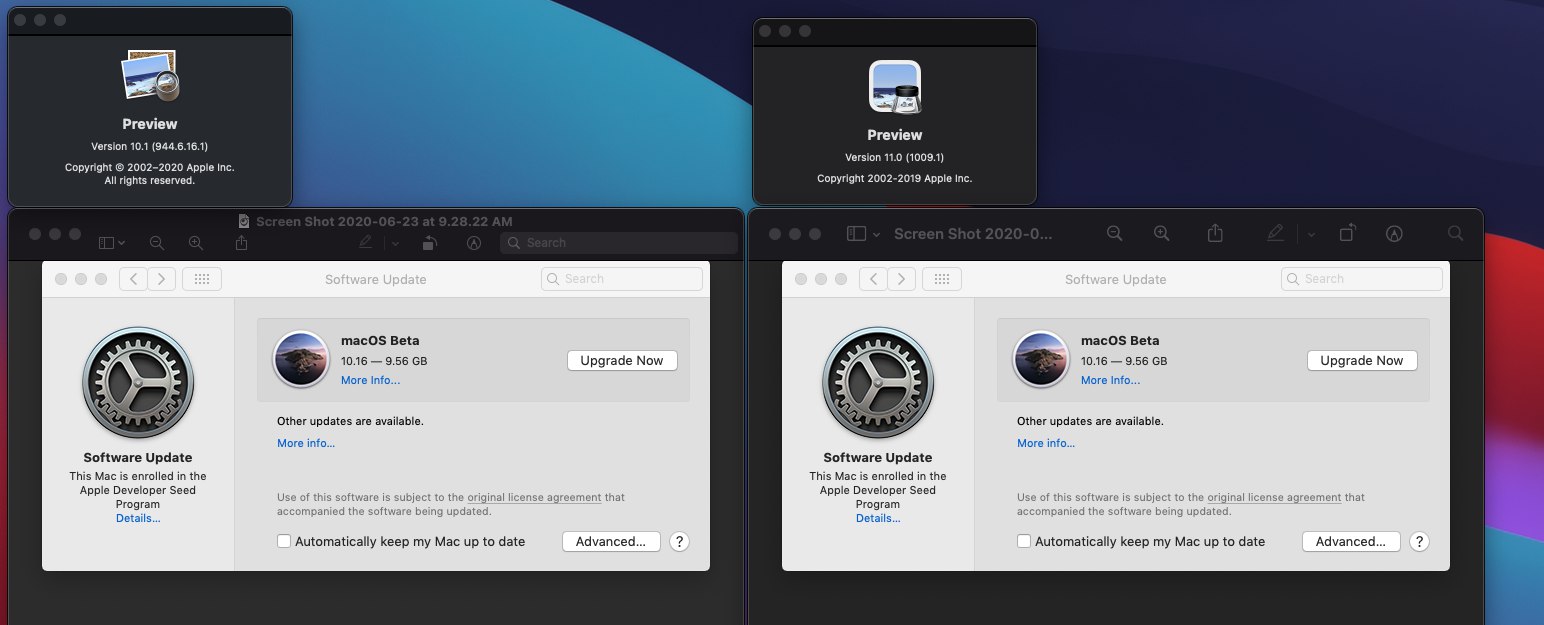The height and width of the screenshot is (625, 1544).
Task: Open original license agreement link, 9.28.22 AM window
Action: tap(534, 497)
